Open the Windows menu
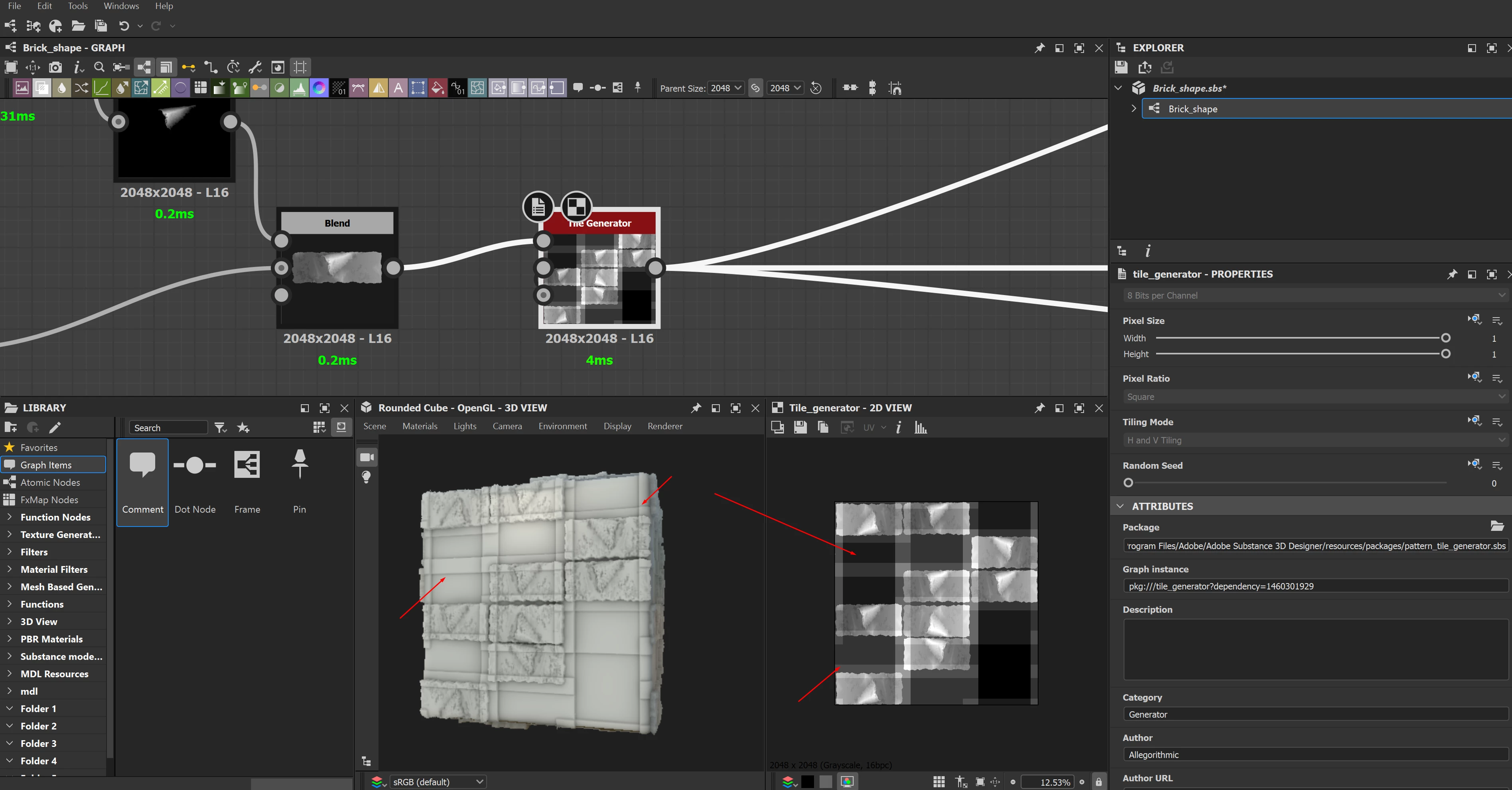This screenshot has height=790, width=1512. pos(121,6)
